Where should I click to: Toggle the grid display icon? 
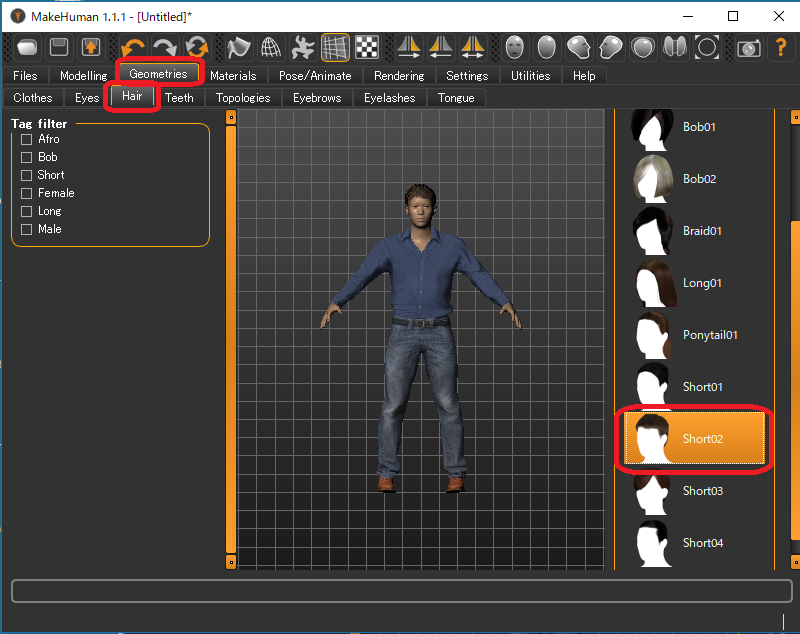335,47
